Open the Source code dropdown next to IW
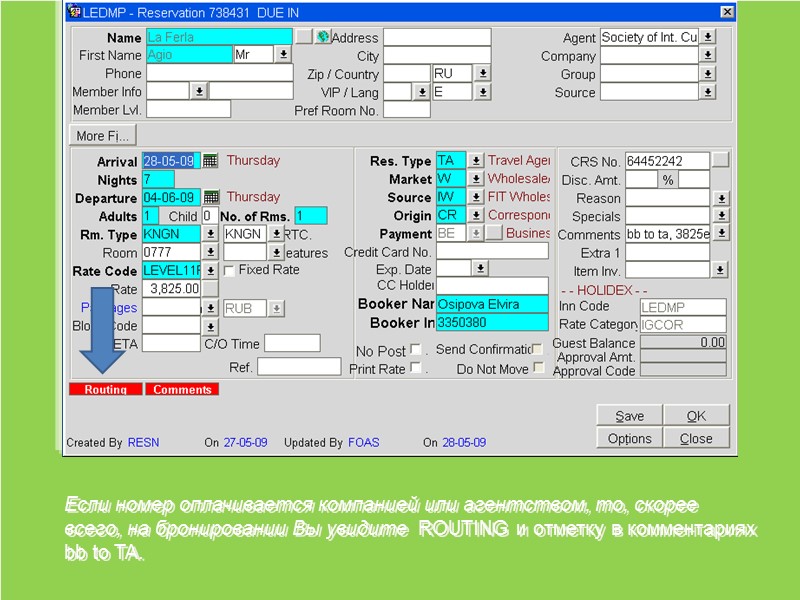 click(476, 197)
